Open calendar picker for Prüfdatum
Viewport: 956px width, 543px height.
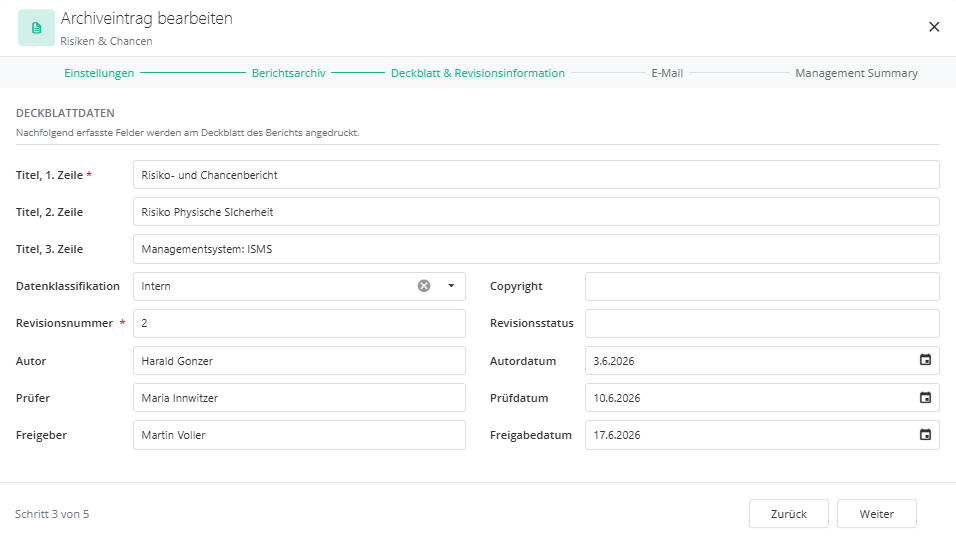point(925,397)
